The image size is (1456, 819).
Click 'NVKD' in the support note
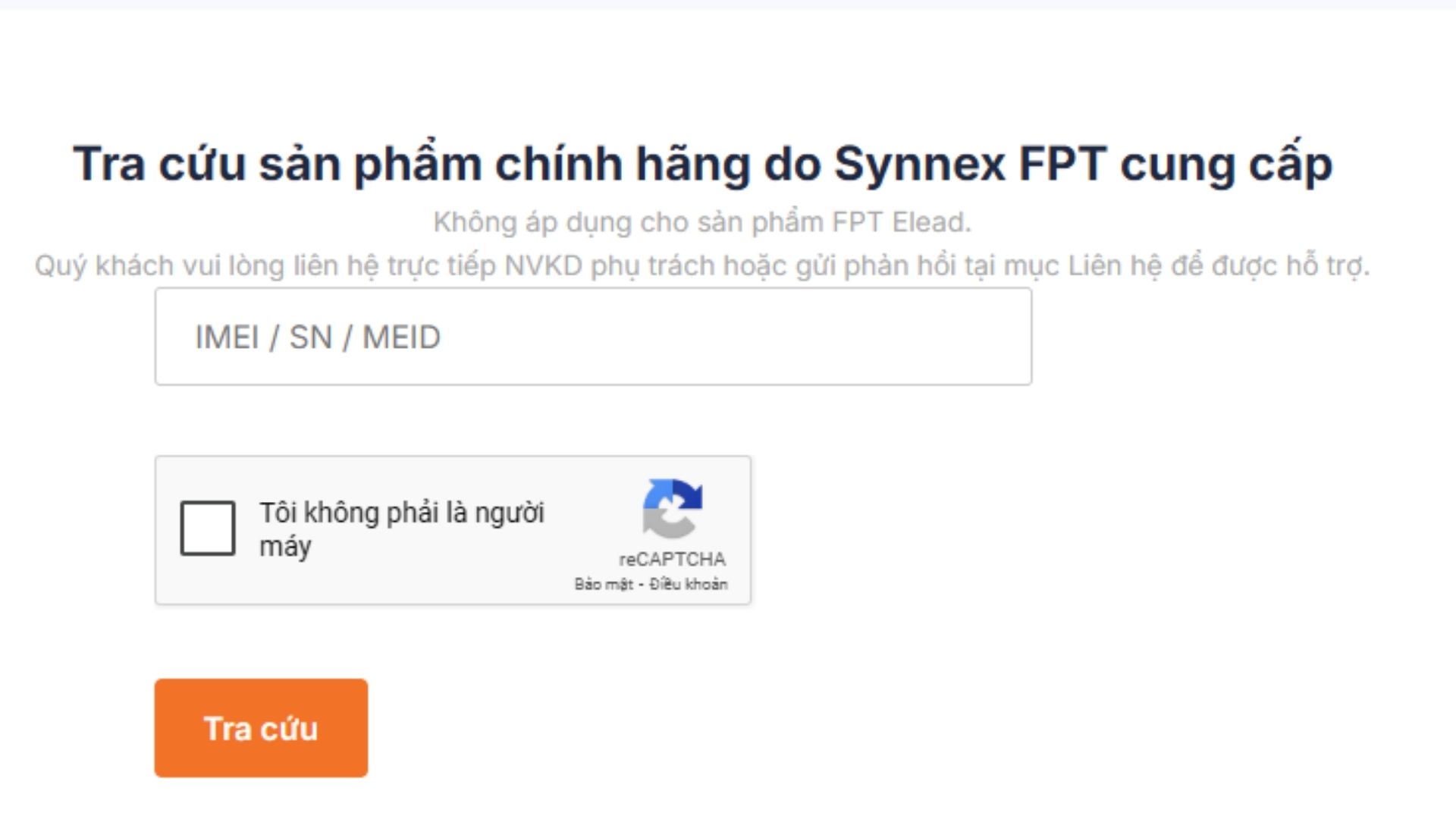(x=543, y=266)
